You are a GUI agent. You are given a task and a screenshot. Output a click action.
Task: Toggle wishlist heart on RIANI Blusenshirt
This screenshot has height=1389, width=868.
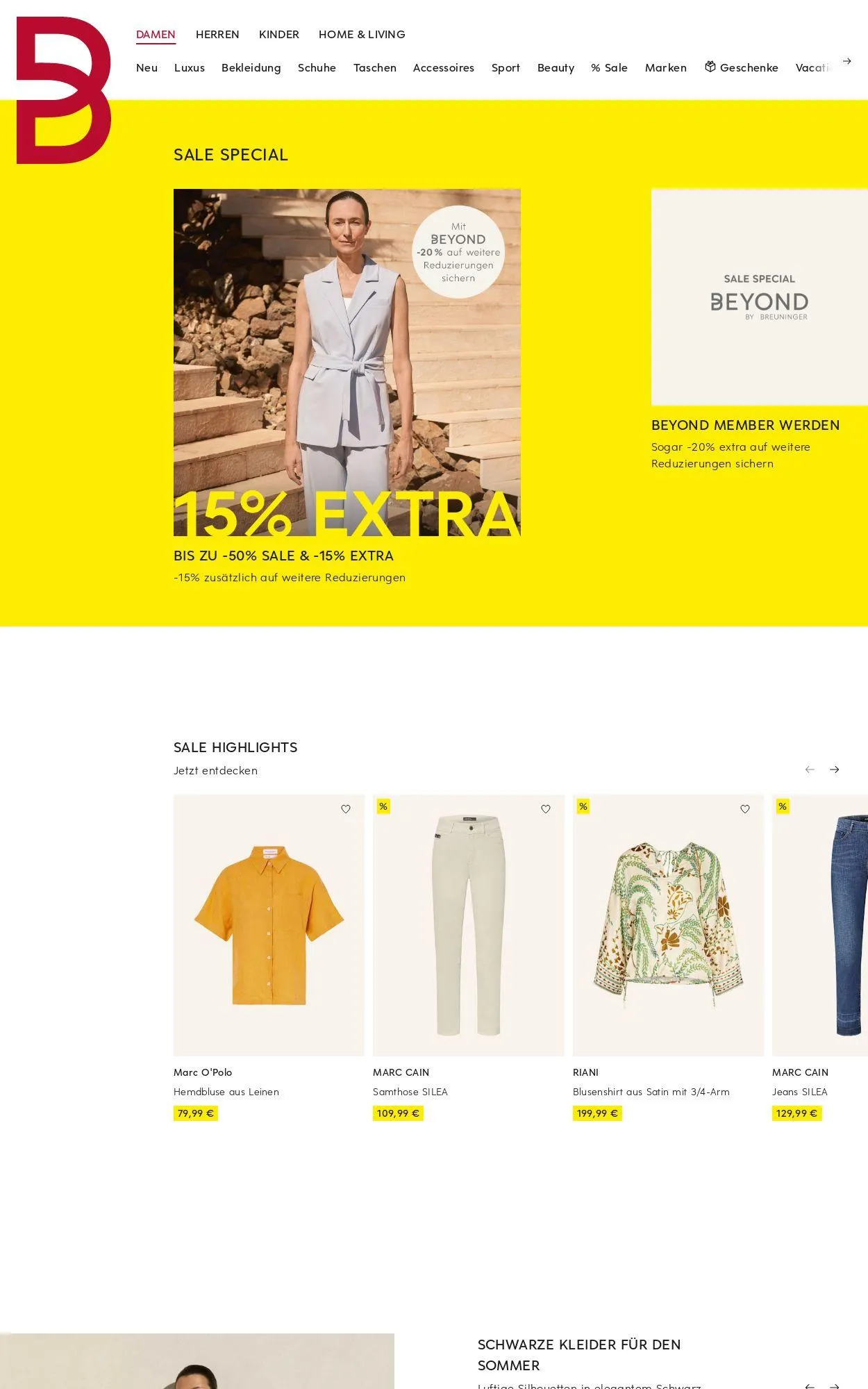tap(745, 809)
